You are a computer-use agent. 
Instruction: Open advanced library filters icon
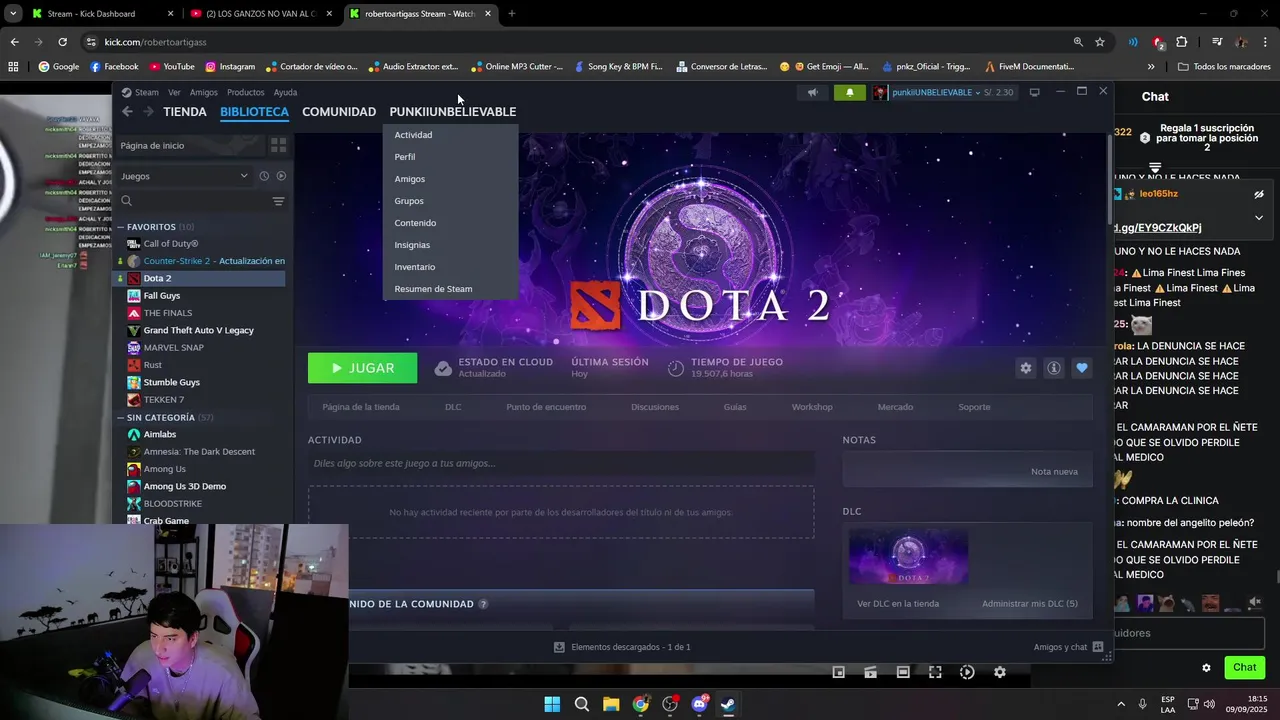tap(279, 201)
